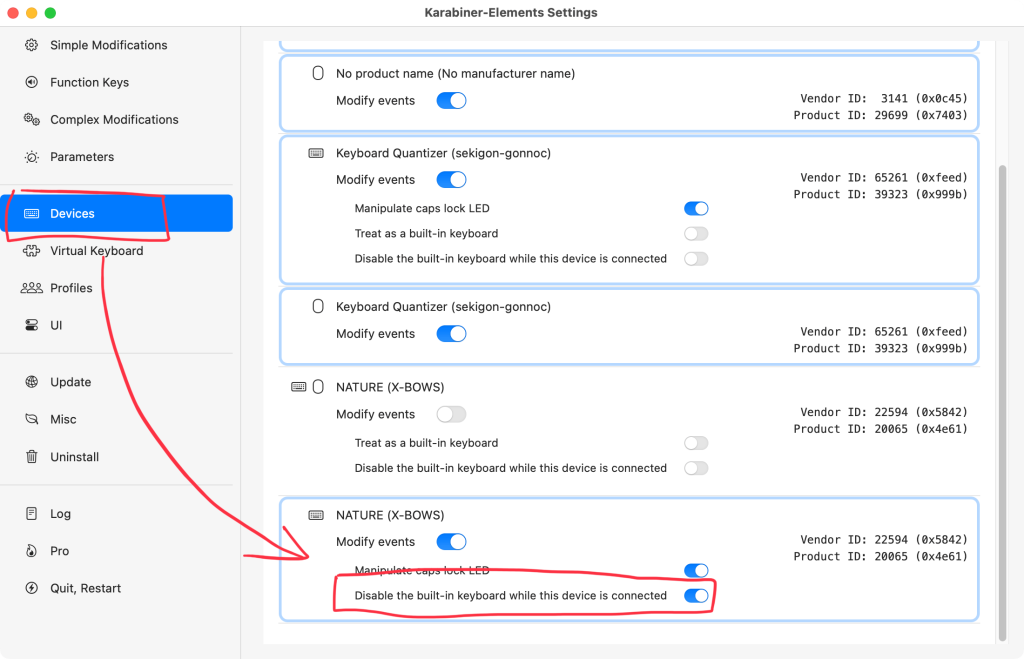
Task: Click Product ID 29699 (0x7403) text
Action: 880,115
